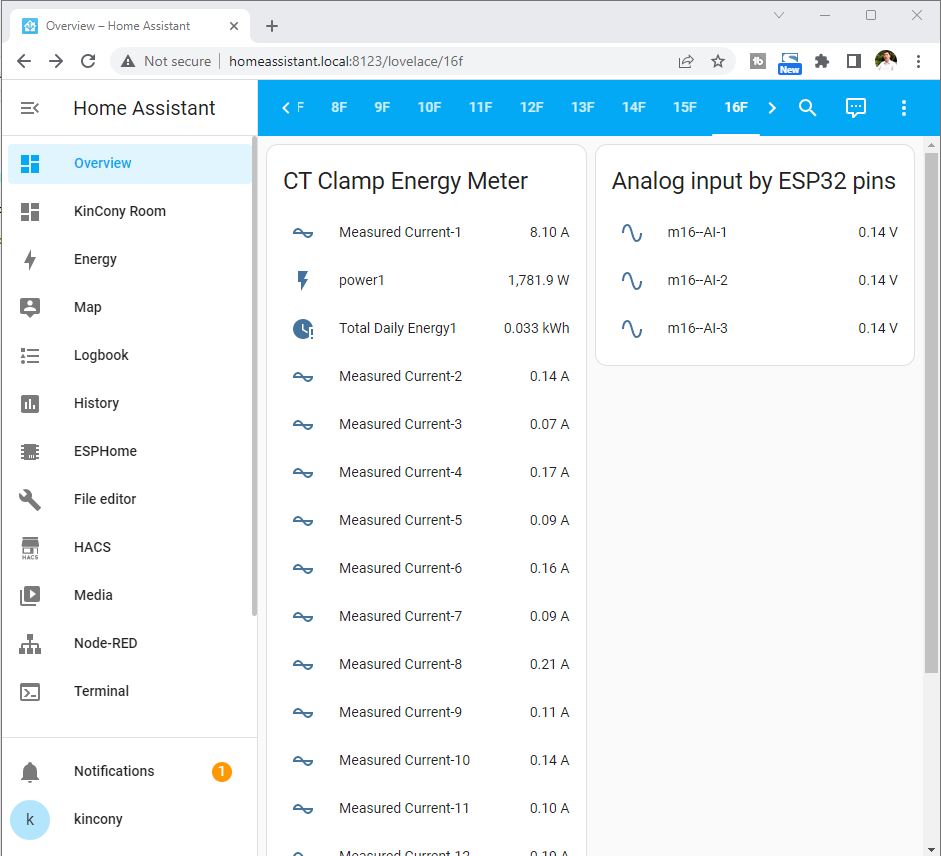The height and width of the screenshot is (856, 941).
Task: Open the assist chat bubble icon
Action: [x=856, y=108]
